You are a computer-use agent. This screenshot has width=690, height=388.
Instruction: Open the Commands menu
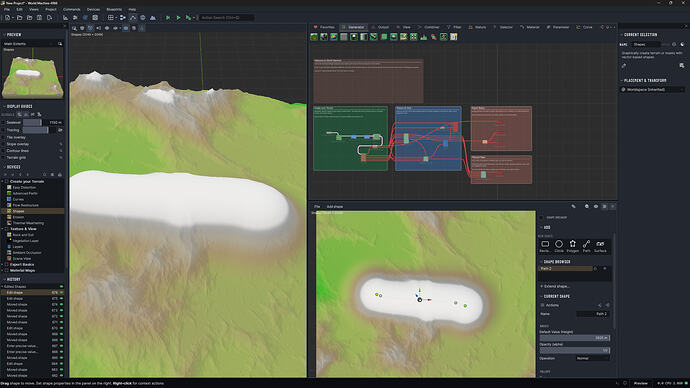point(71,9)
